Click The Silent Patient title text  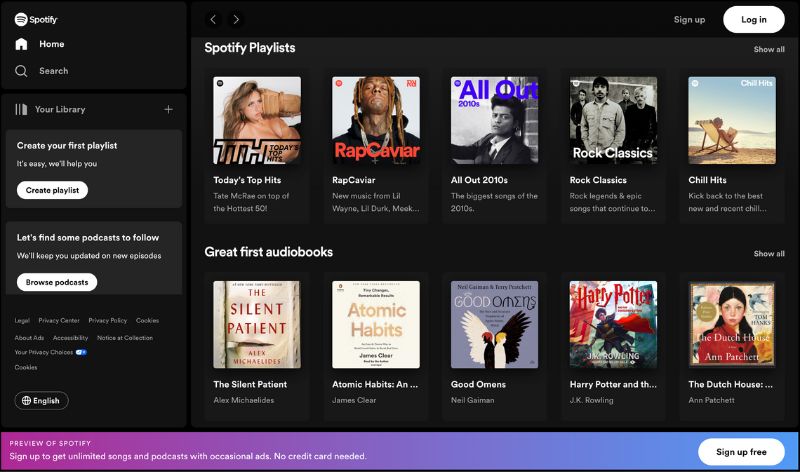[250, 384]
